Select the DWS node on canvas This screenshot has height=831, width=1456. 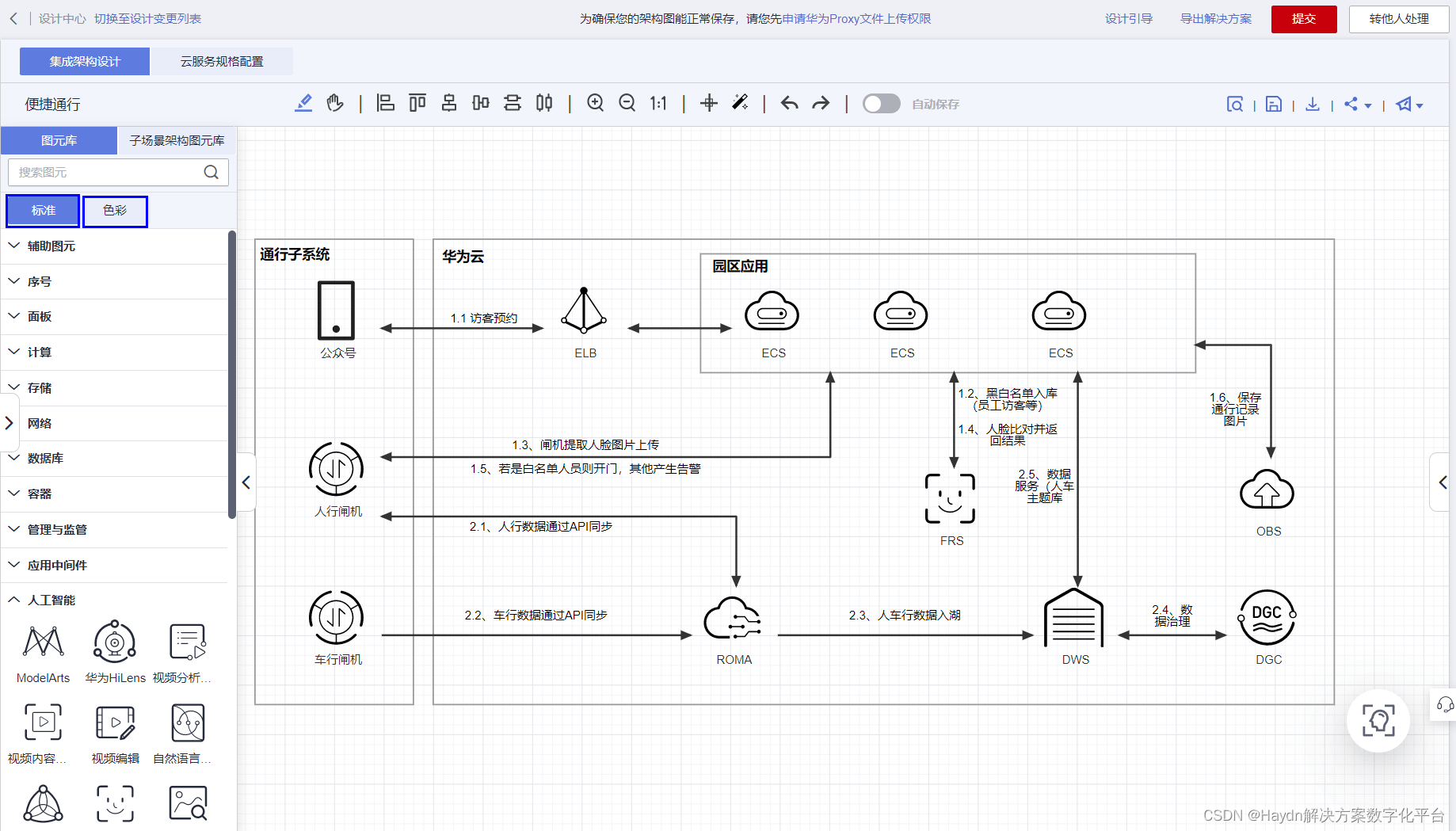tap(1074, 617)
